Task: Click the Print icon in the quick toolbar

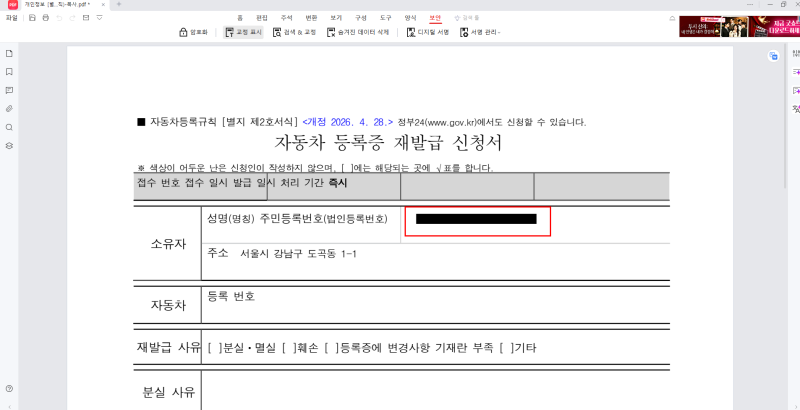Action: click(45, 18)
